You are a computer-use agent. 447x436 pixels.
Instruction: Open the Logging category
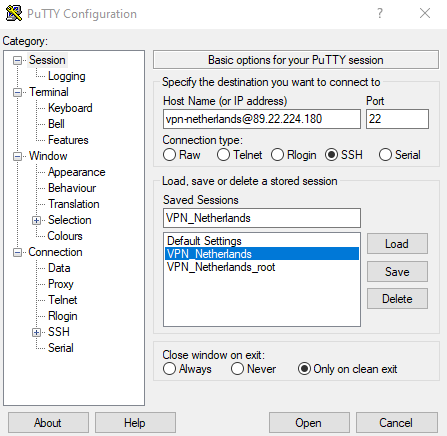tap(67, 76)
